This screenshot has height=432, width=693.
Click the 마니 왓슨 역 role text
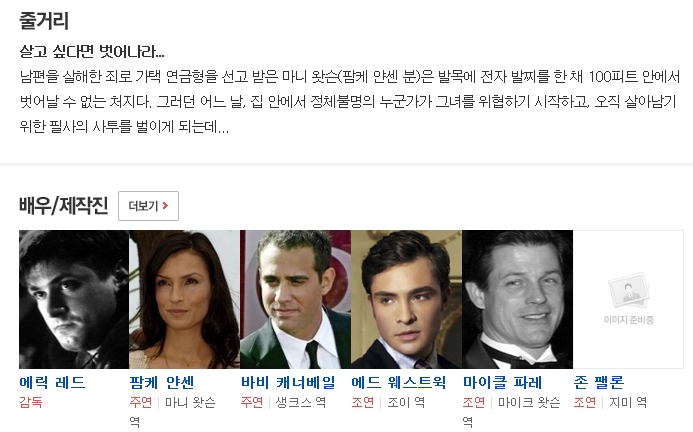pos(172,412)
